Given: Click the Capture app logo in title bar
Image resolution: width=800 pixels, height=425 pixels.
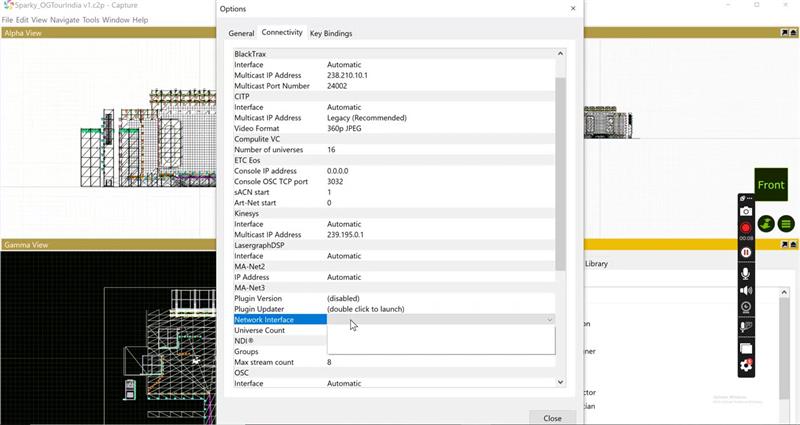Looking at the screenshot, I should 7,5.
